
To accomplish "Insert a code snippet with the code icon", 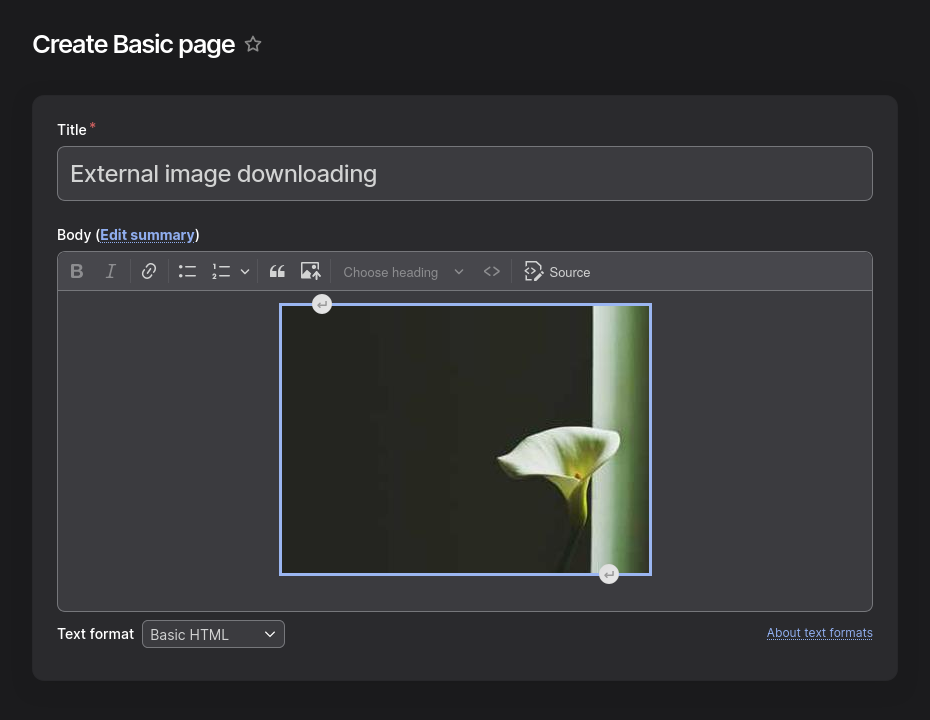I will coord(492,272).
